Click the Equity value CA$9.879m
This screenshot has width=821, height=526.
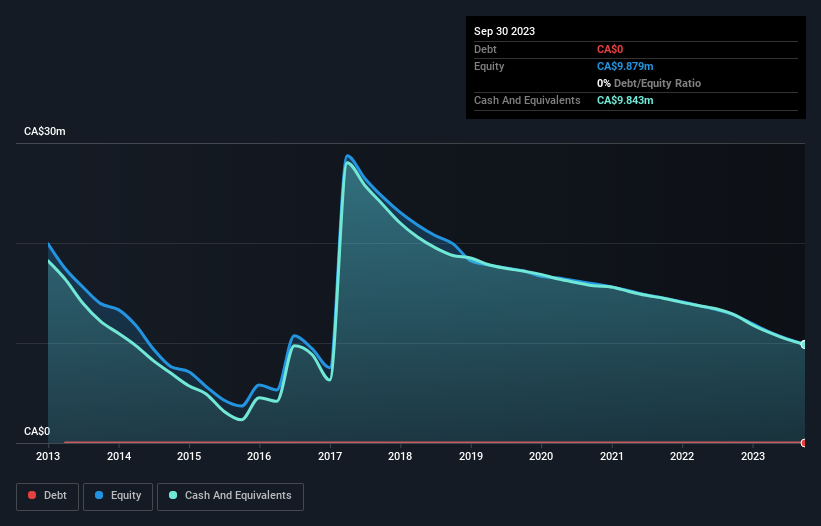point(625,66)
